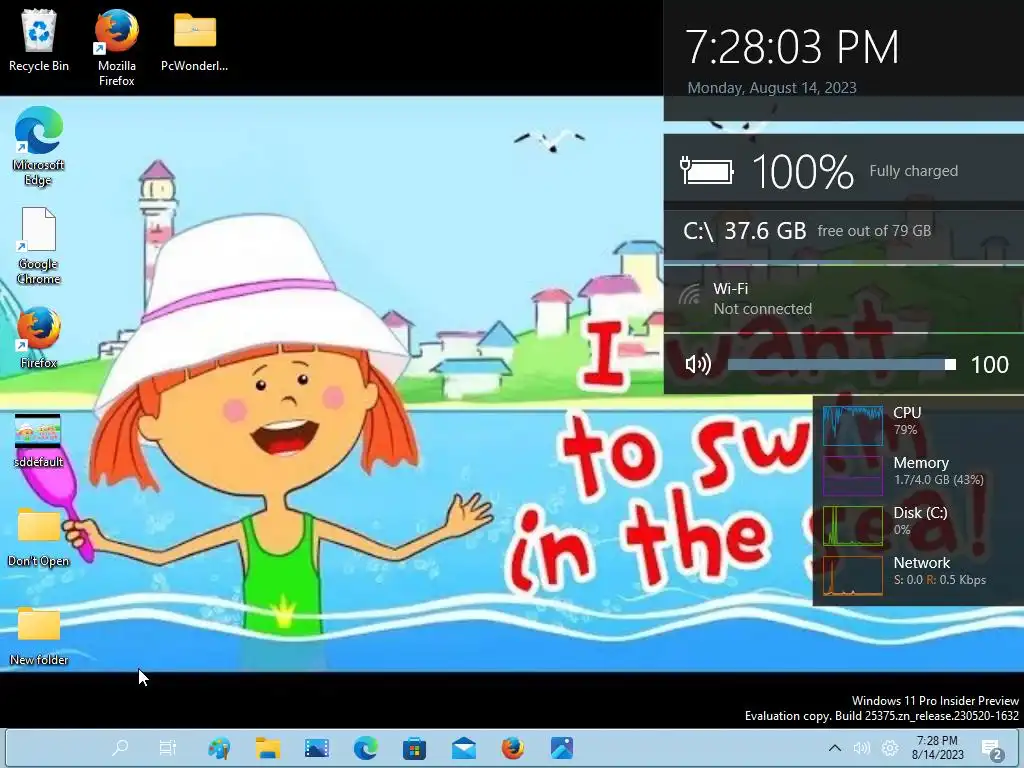Click the Memory 1.7/4.0 GB (43%) reading
The width and height of the screenshot is (1024, 768).
[x=938, y=480]
